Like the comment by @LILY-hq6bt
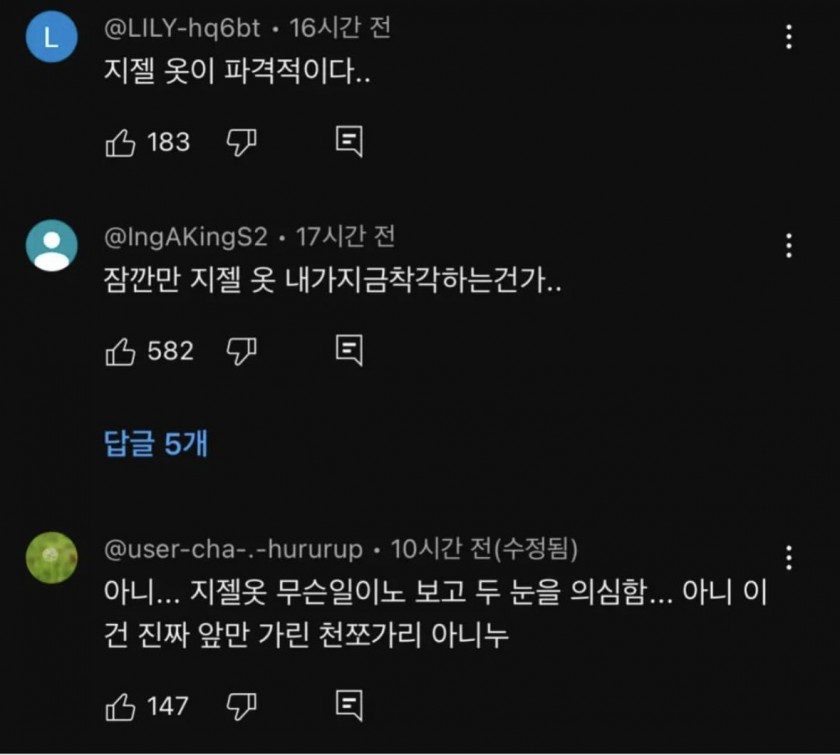 [120, 143]
